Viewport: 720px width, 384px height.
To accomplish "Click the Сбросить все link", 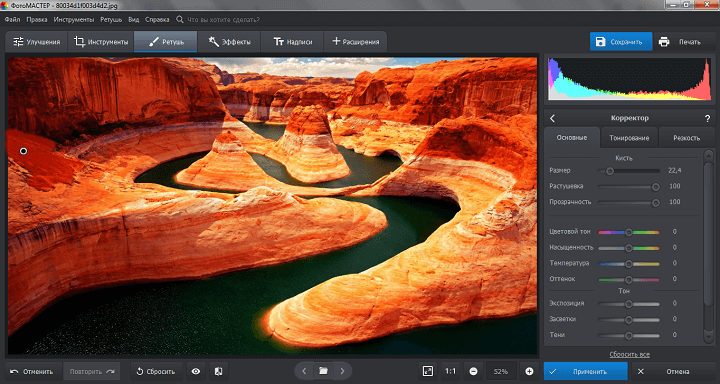I will tap(630, 355).
